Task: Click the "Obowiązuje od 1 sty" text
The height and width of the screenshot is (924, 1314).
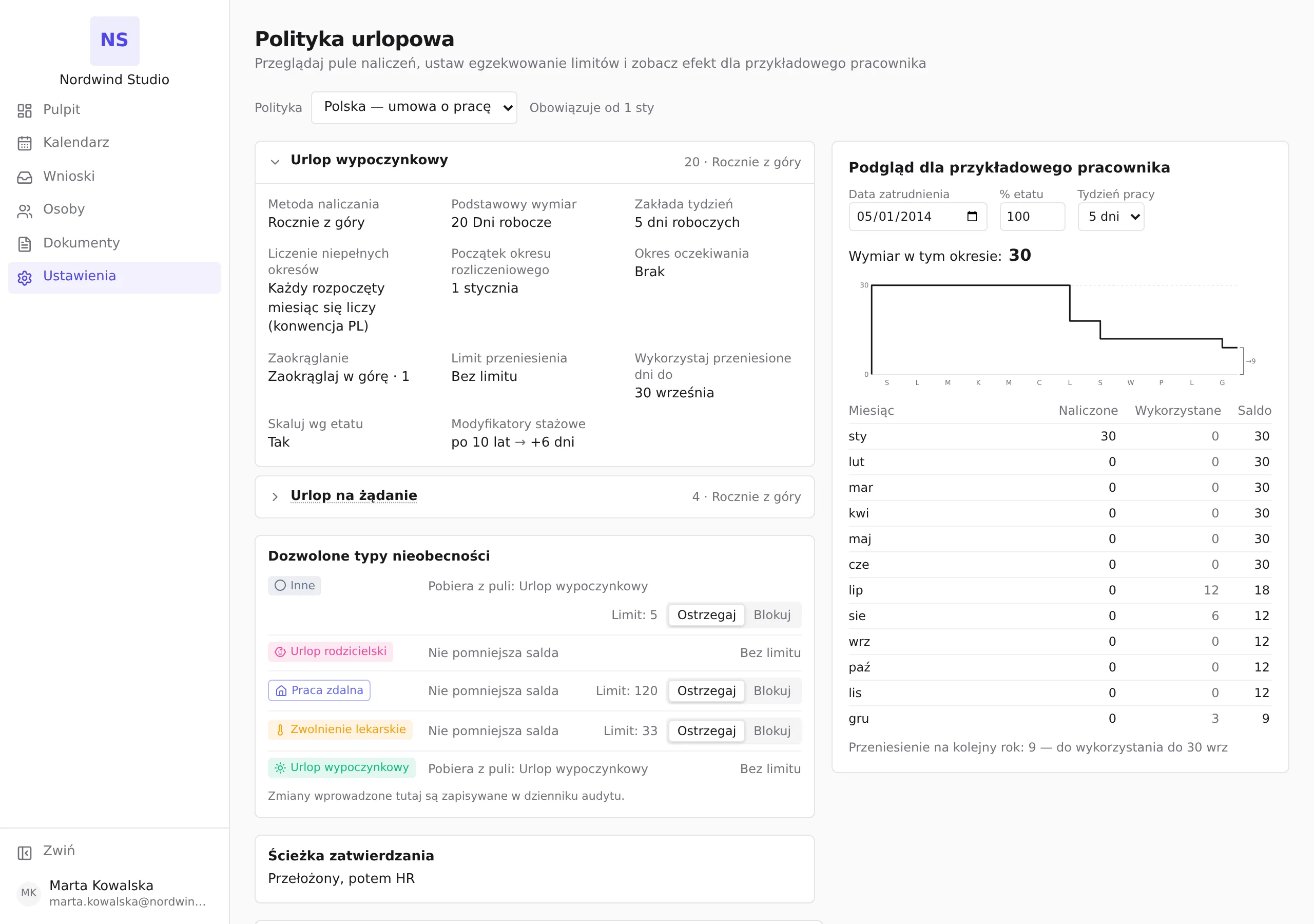Action: 592,108
